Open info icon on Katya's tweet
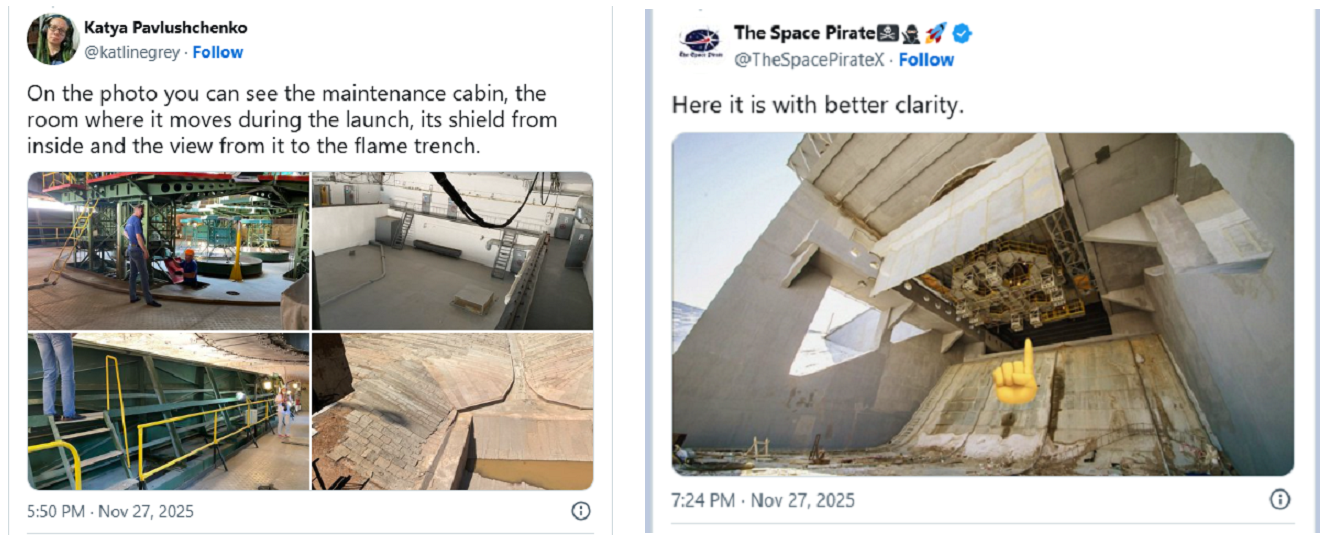1321x543 pixels. (580, 511)
